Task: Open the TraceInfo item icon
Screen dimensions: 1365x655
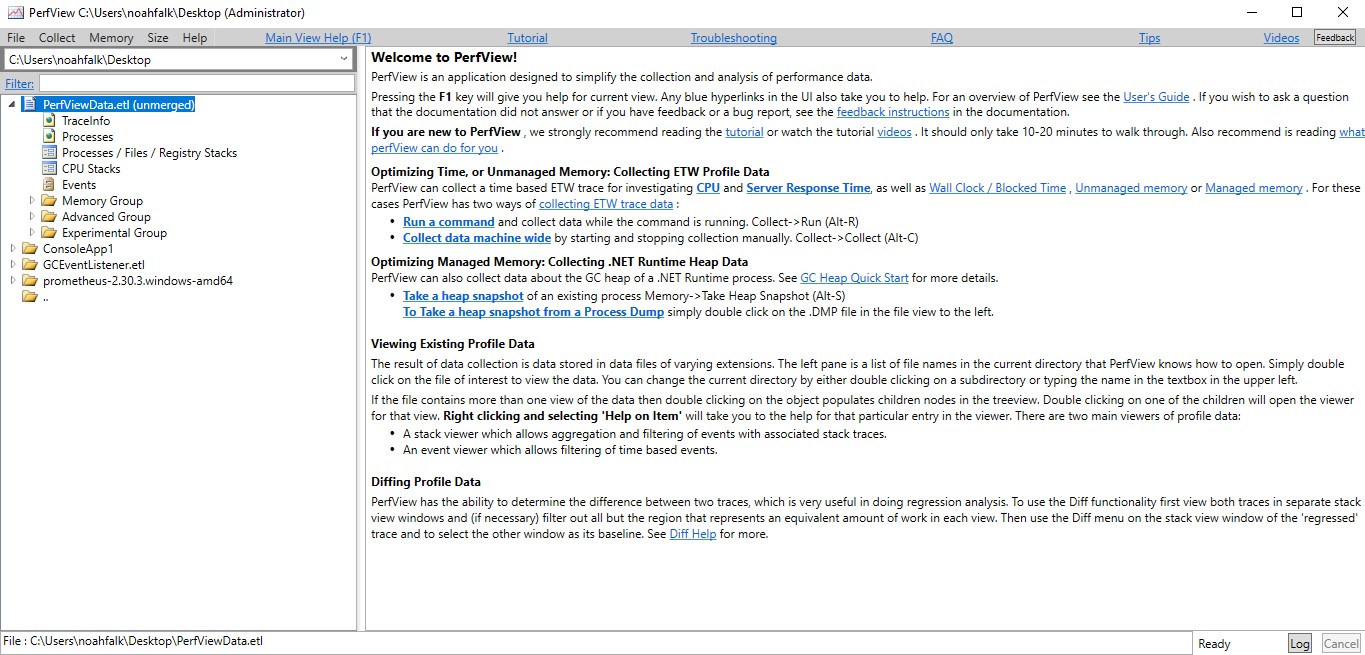Action: [48, 121]
